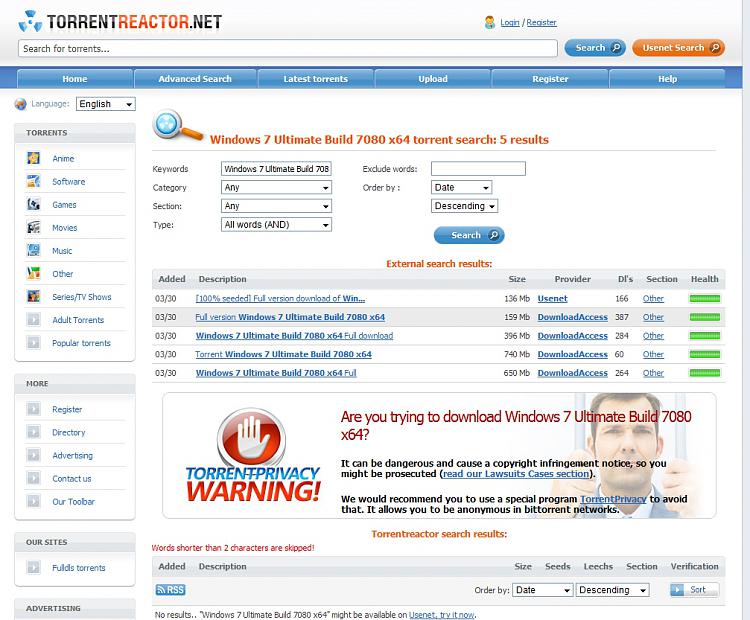Open the Language dropdown showing English
This screenshot has width=750, height=620.
point(106,104)
